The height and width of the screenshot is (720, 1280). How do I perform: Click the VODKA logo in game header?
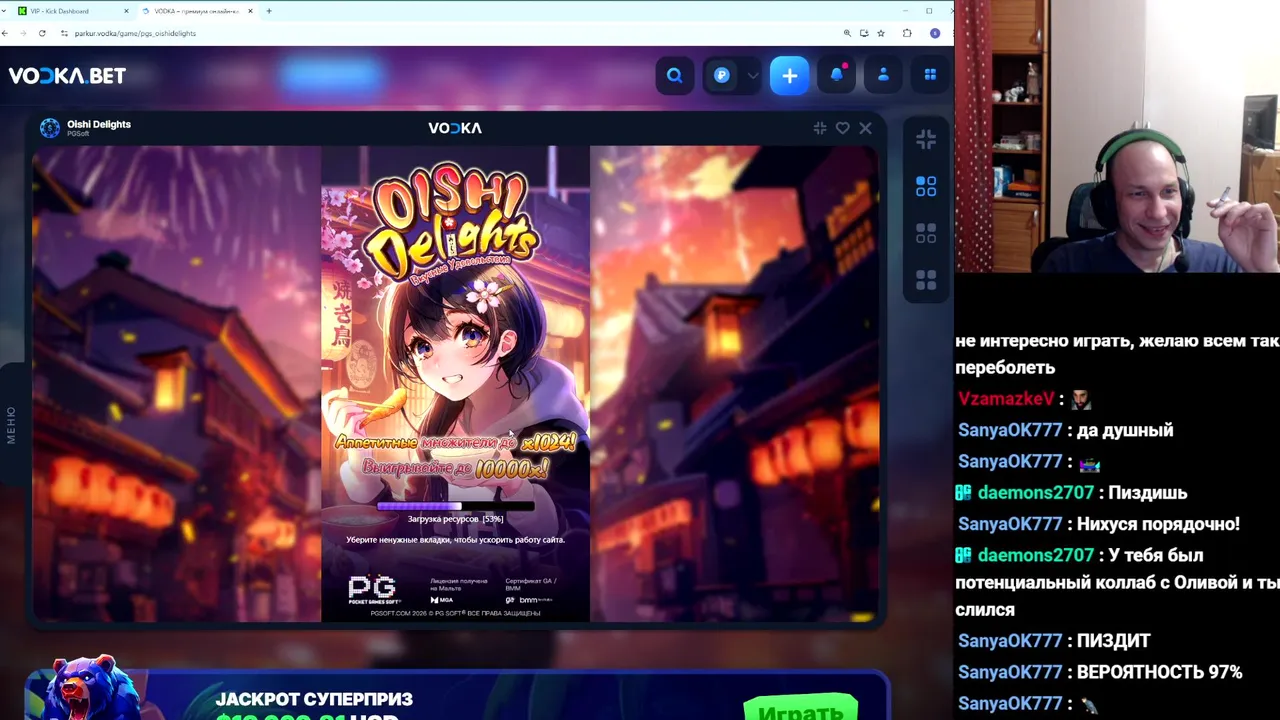[455, 128]
